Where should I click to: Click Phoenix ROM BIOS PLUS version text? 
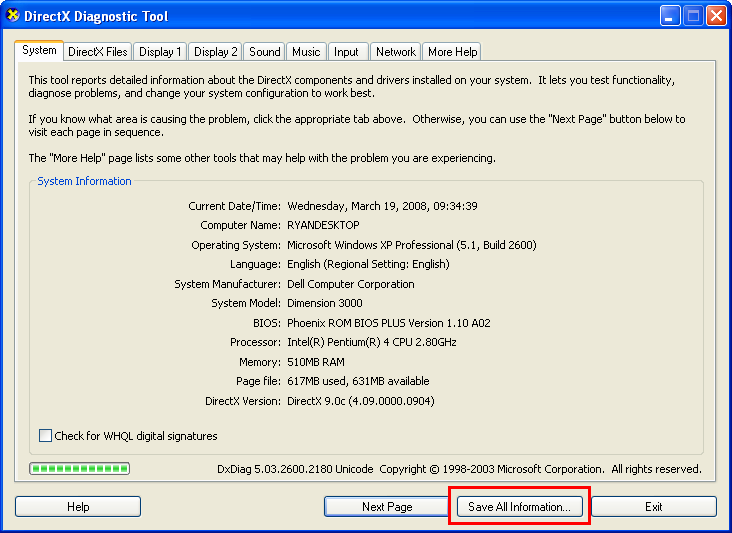click(x=389, y=323)
